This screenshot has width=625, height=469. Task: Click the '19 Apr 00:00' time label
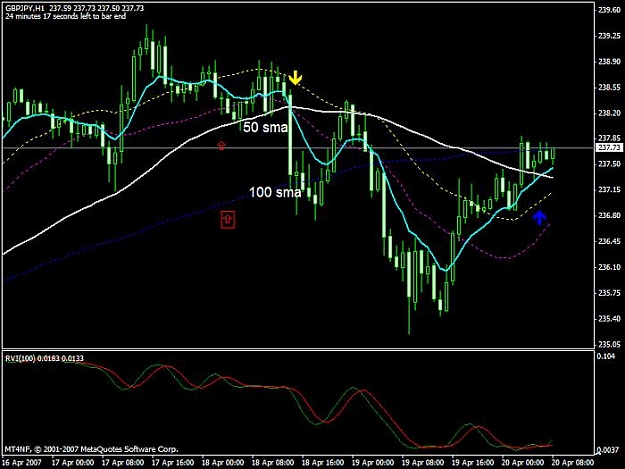(x=373, y=463)
